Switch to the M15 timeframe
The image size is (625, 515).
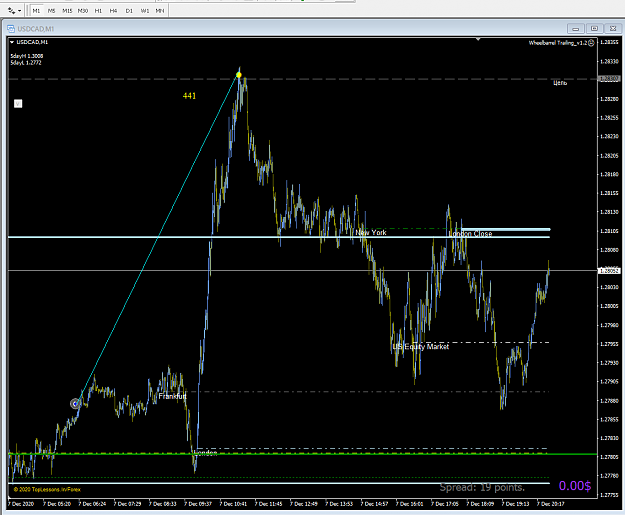(67, 11)
